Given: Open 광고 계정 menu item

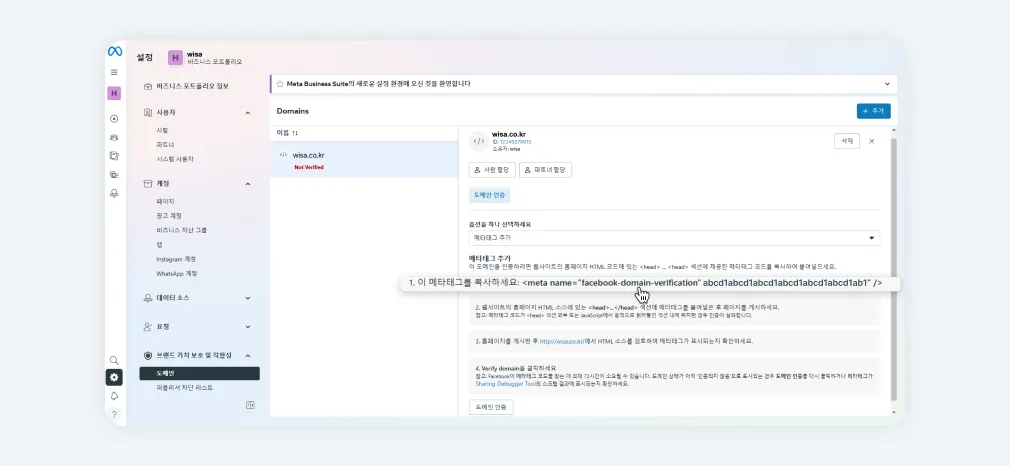Looking at the screenshot, I should point(169,215).
